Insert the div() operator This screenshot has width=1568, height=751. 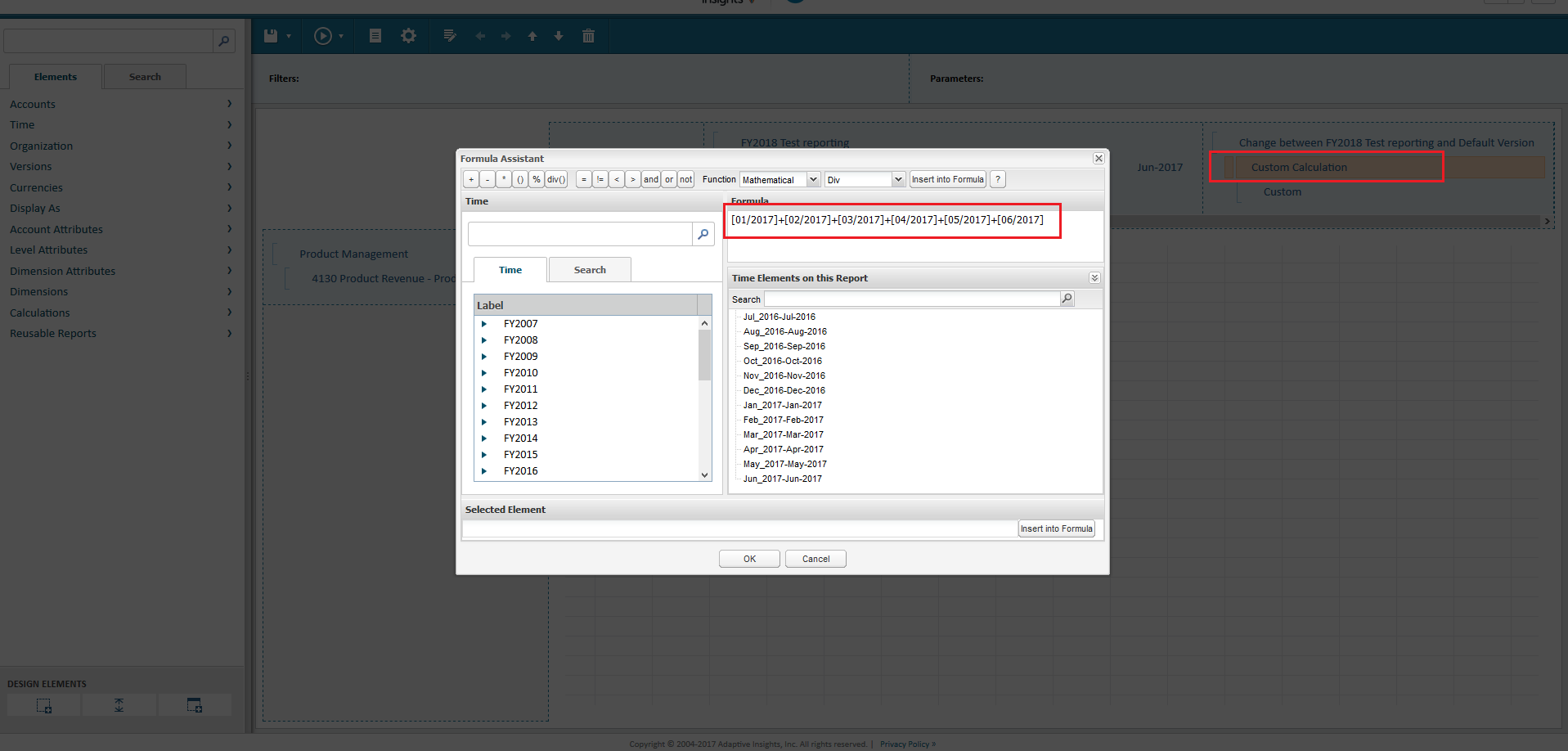[x=556, y=179]
